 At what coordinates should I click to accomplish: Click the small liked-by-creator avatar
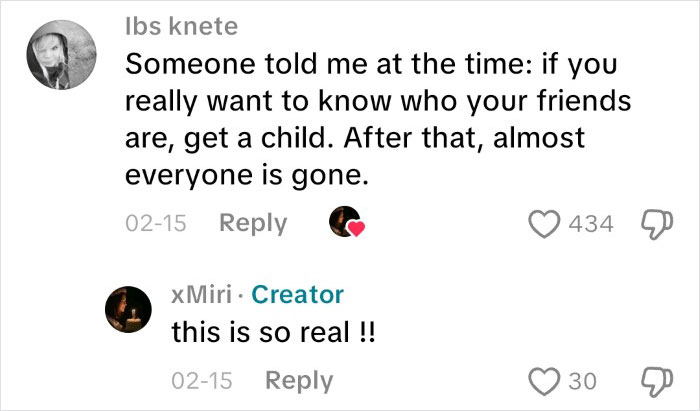345,222
